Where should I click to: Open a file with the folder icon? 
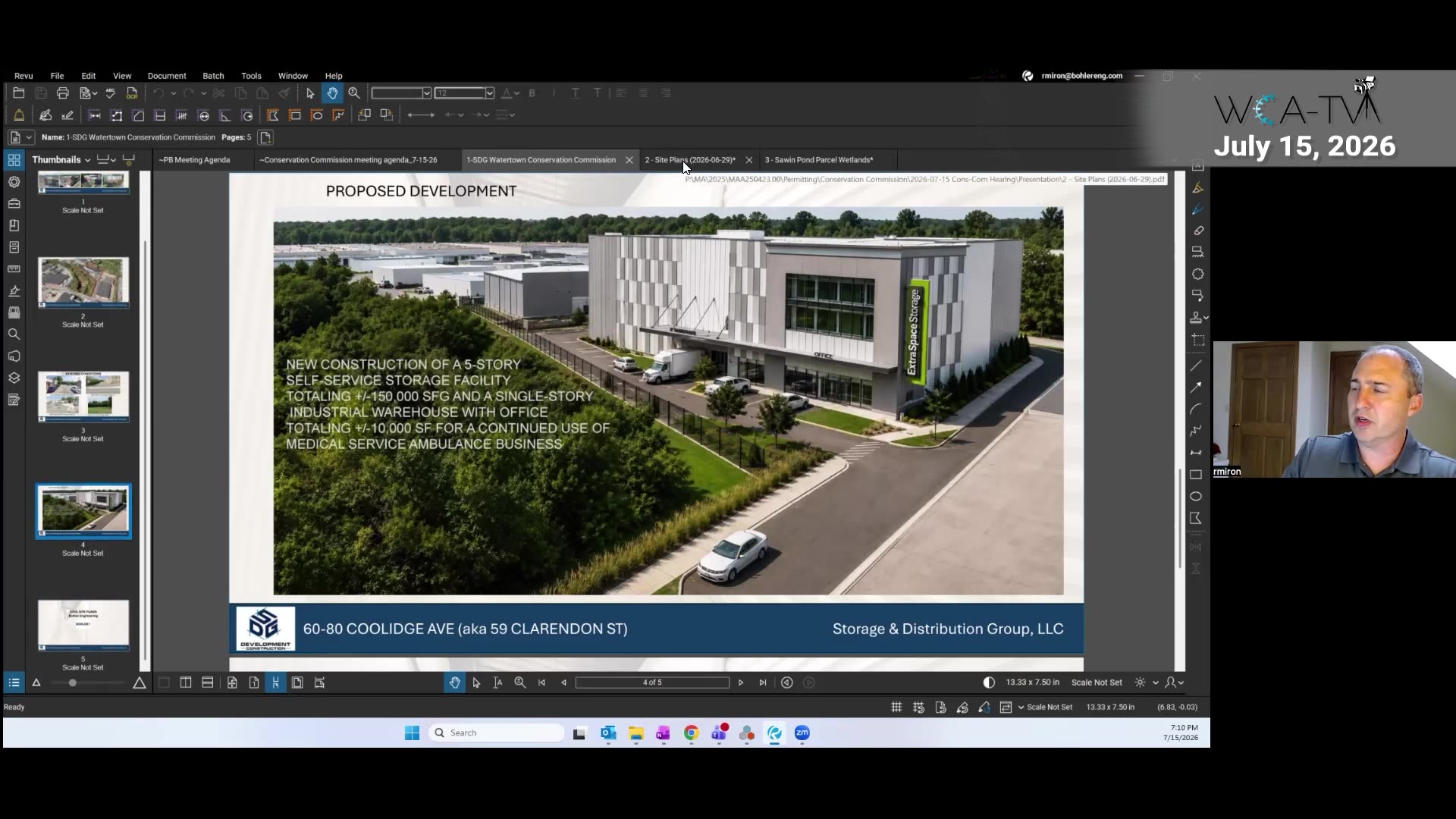click(x=19, y=93)
